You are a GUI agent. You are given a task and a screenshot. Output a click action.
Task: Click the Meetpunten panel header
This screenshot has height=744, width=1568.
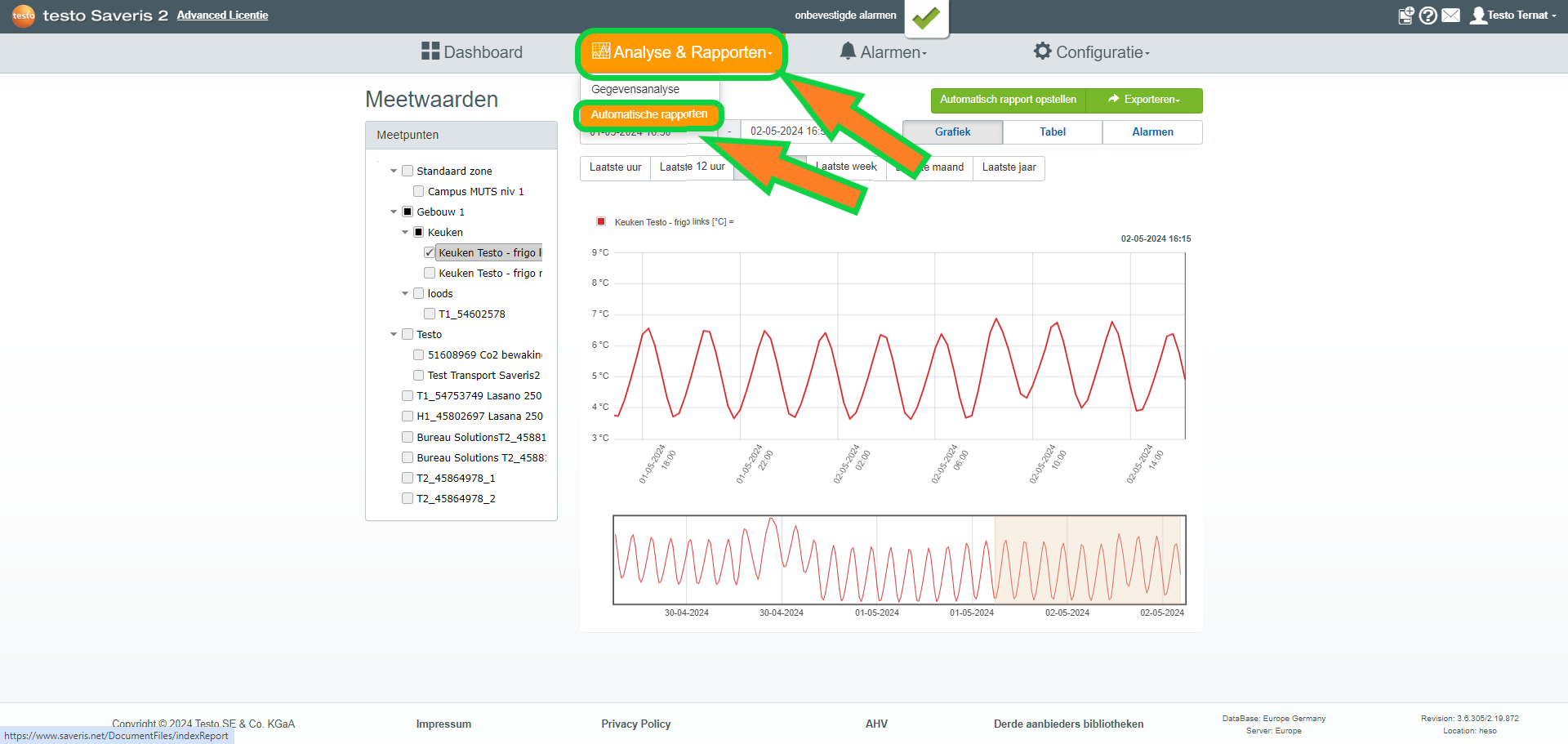[461, 135]
